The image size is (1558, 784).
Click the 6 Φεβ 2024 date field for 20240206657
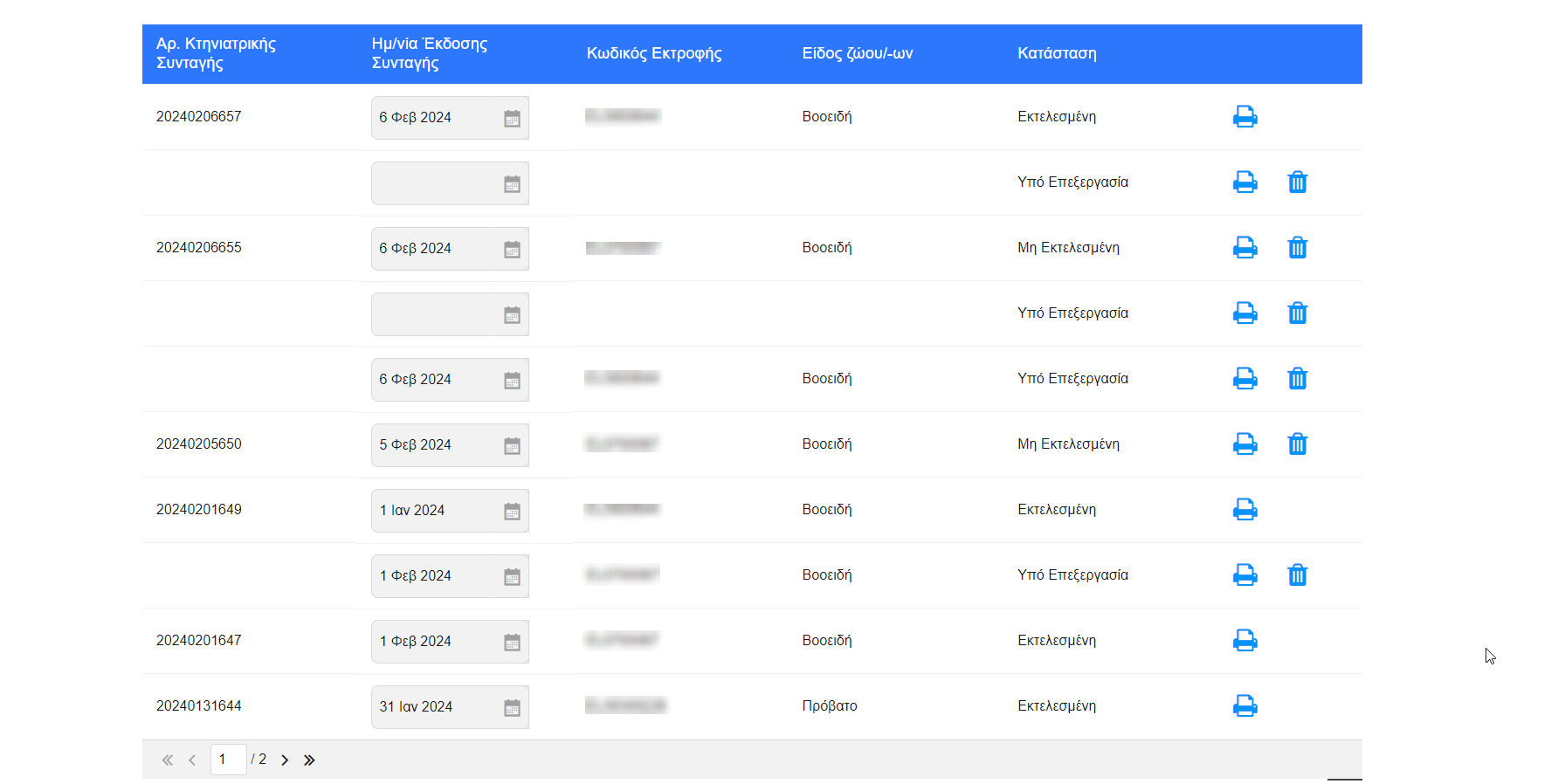(450, 118)
